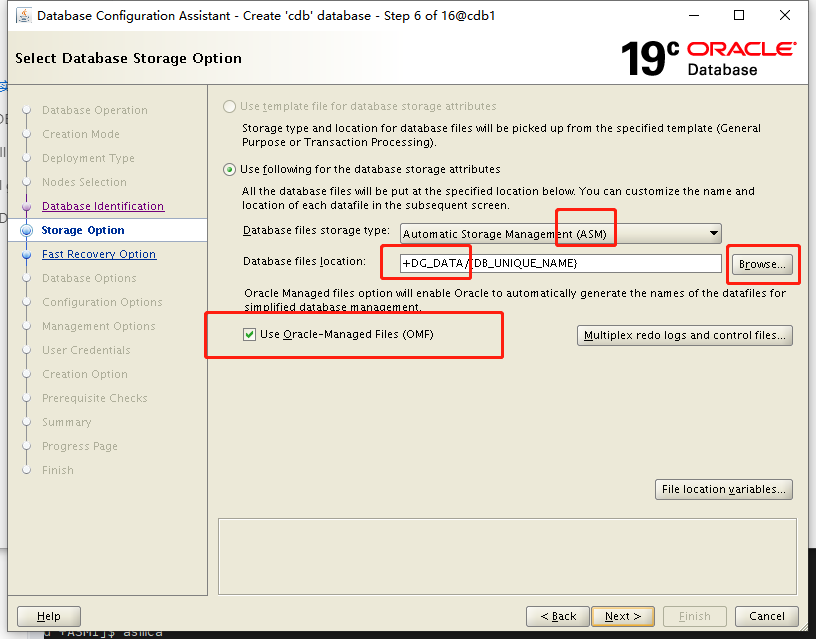Click the User Credentials step label
The height and width of the screenshot is (639, 816).
(x=86, y=350)
